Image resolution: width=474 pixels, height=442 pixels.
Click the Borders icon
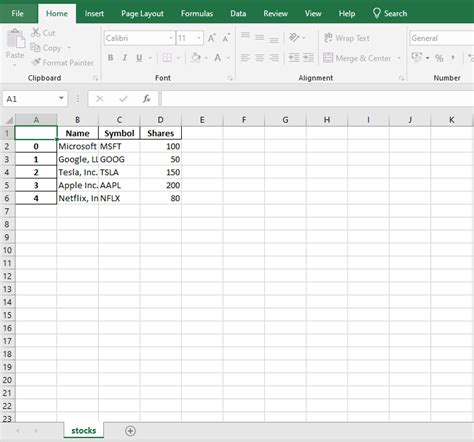167,58
